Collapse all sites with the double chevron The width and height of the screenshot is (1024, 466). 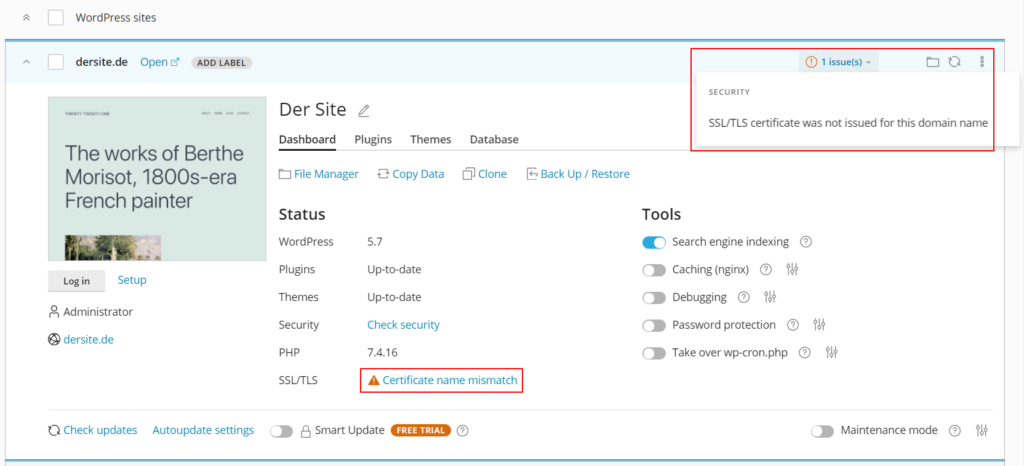pyautogui.click(x=26, y=18)
